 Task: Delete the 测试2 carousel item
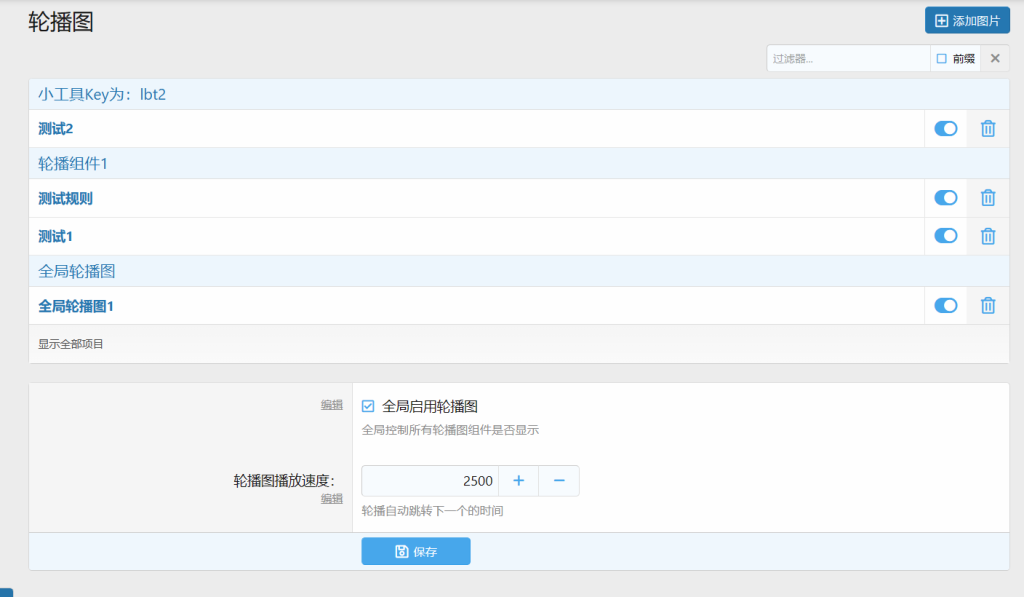point(987,129)
